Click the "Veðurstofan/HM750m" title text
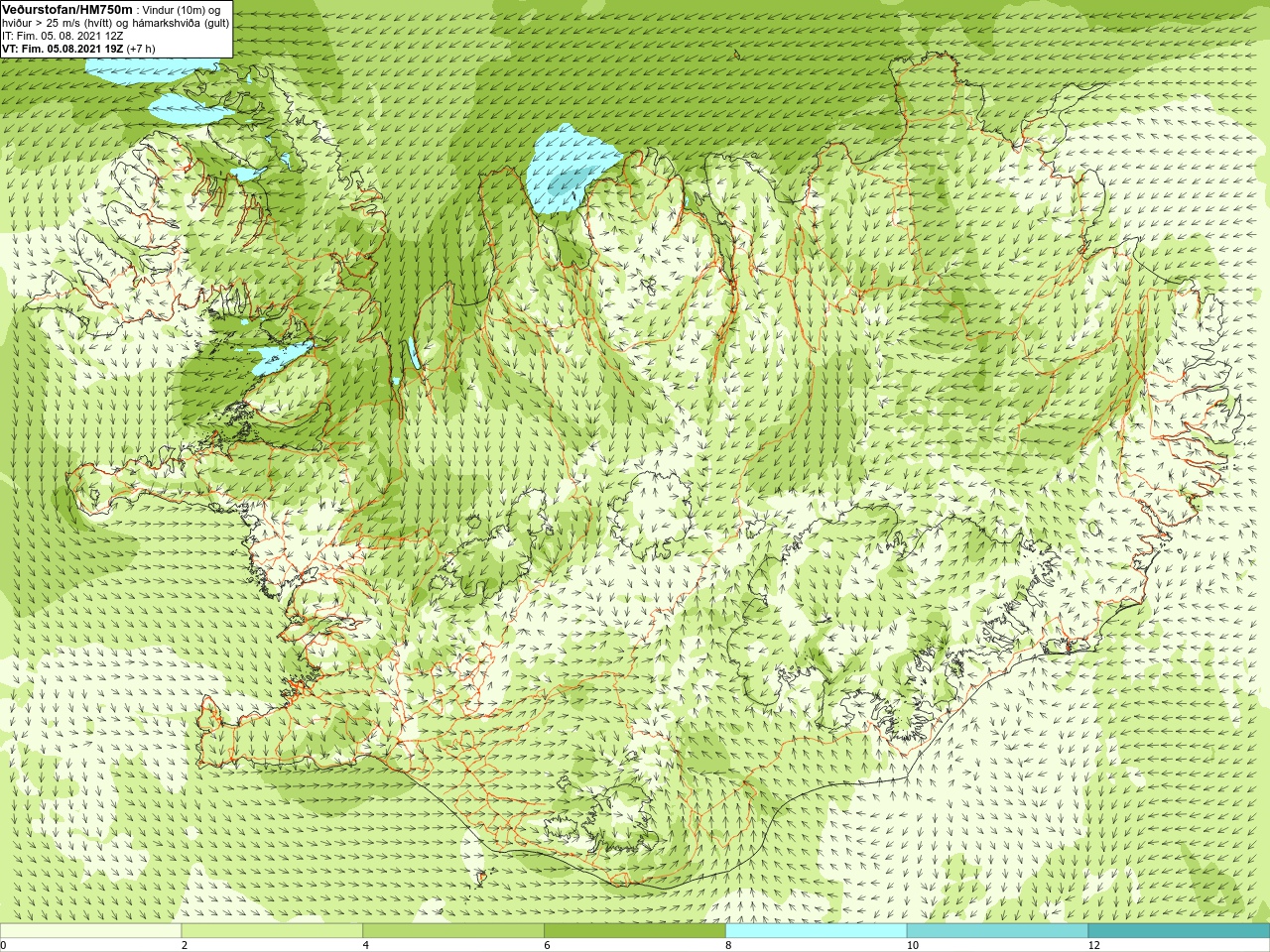Image resolution: width=1270 pixels, height=952 pixels. point(67,9)
